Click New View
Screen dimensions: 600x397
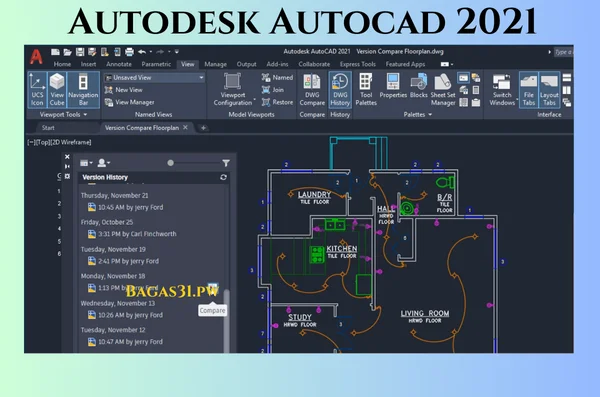click(124, 90)
